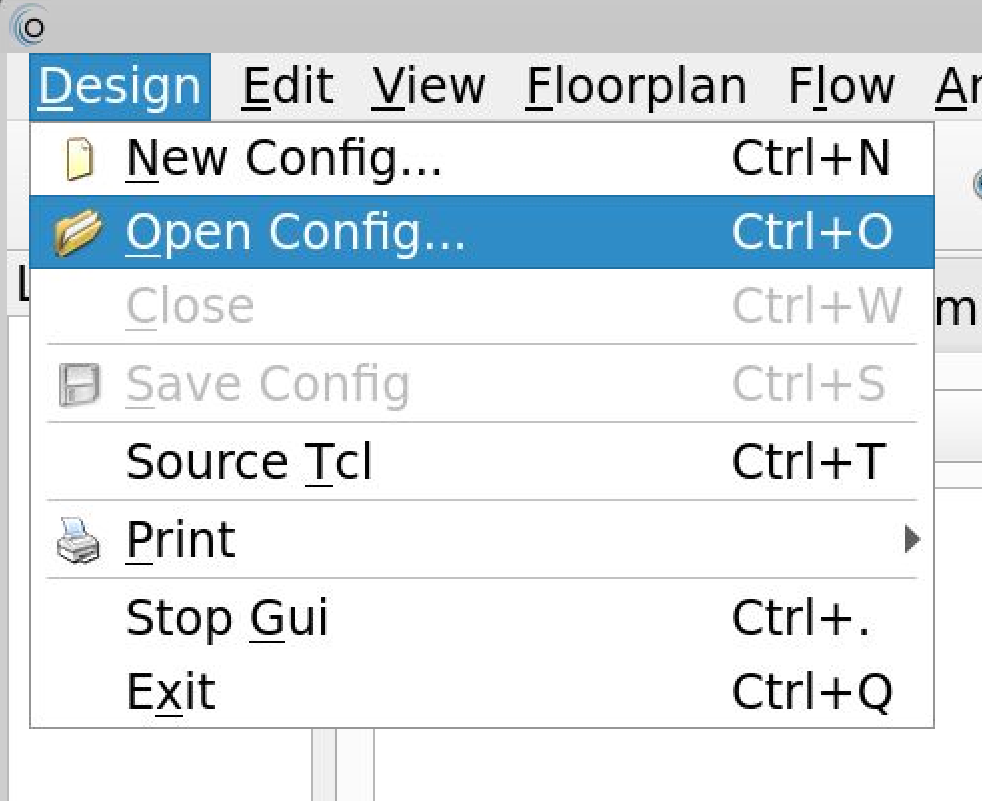
Task: Click the printer icon
Action: pyautogui.click(x=78, y=540)
